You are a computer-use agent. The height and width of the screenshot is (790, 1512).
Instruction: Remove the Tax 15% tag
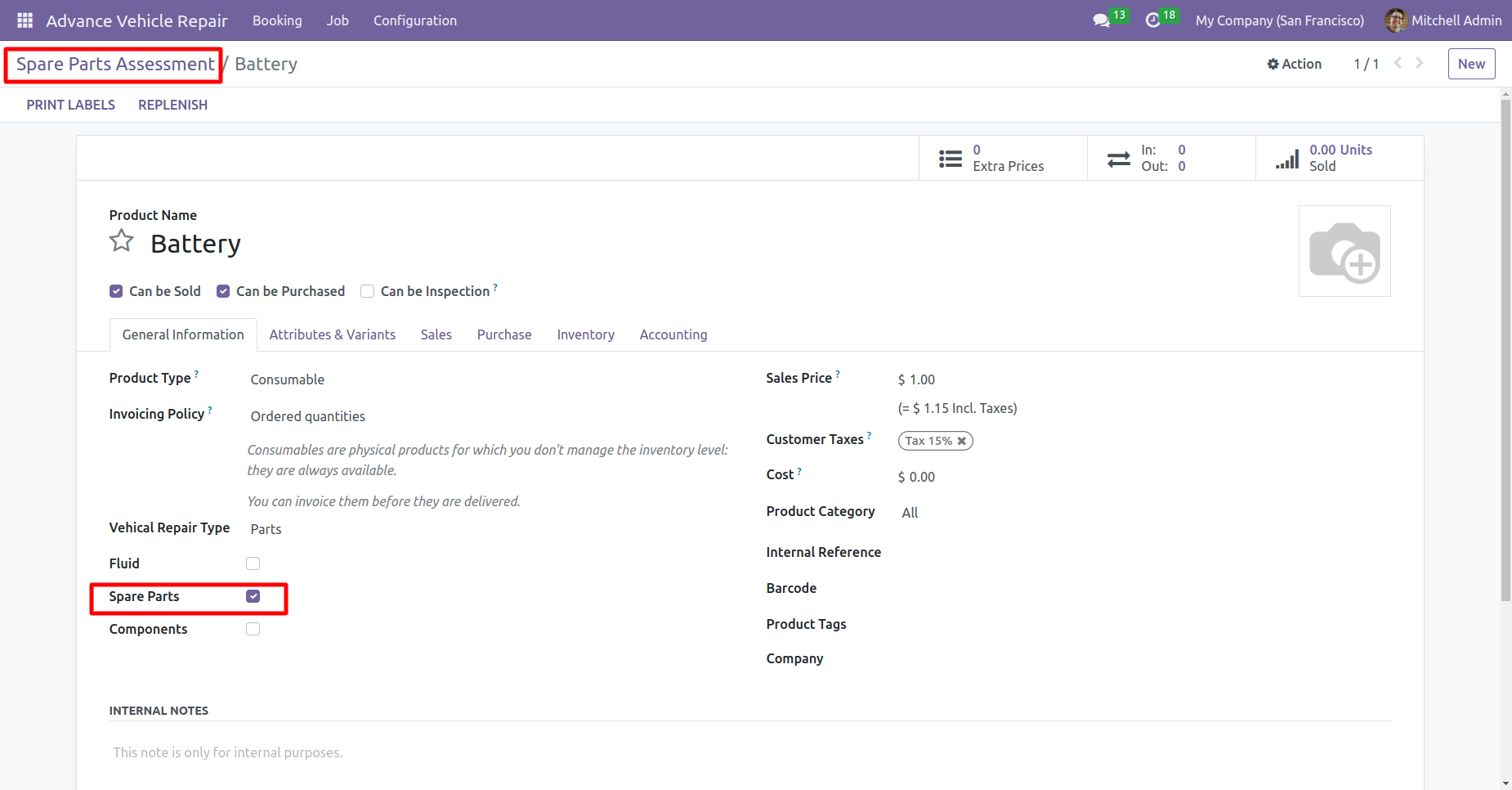962,441
